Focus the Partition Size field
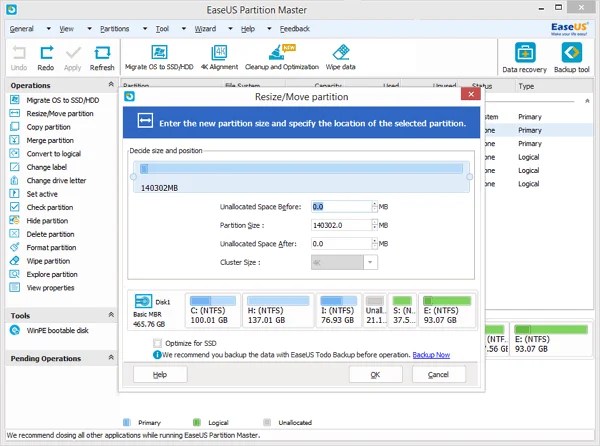 [341, 225]
